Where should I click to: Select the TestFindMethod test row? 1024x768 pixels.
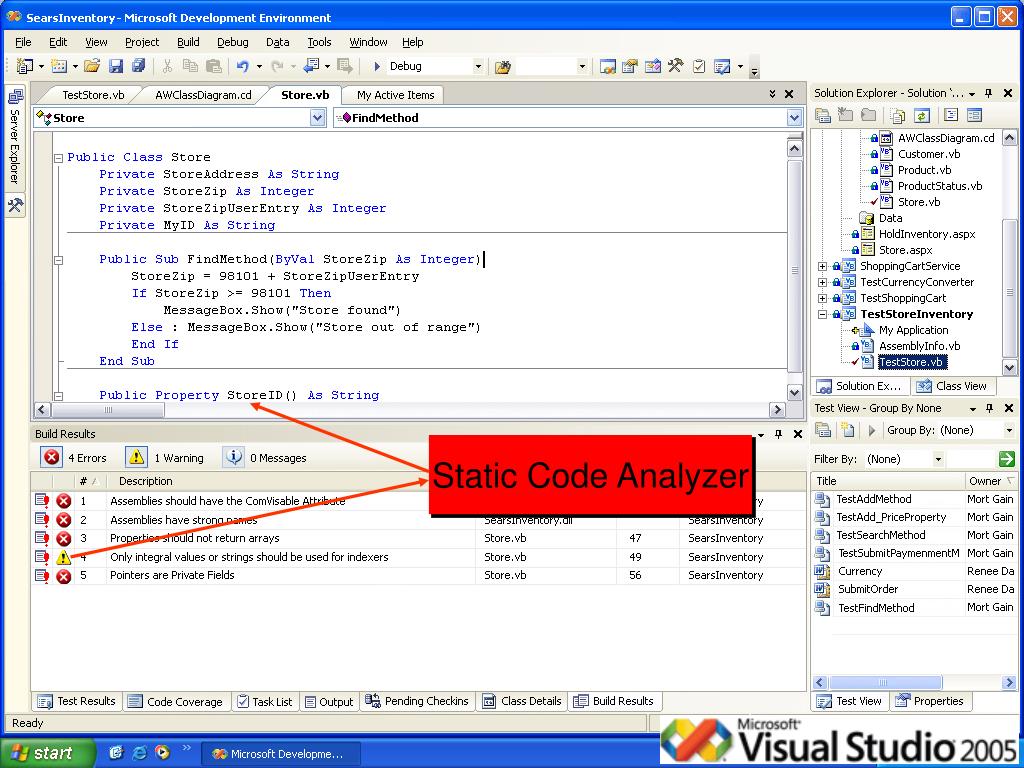pos(914,607)
